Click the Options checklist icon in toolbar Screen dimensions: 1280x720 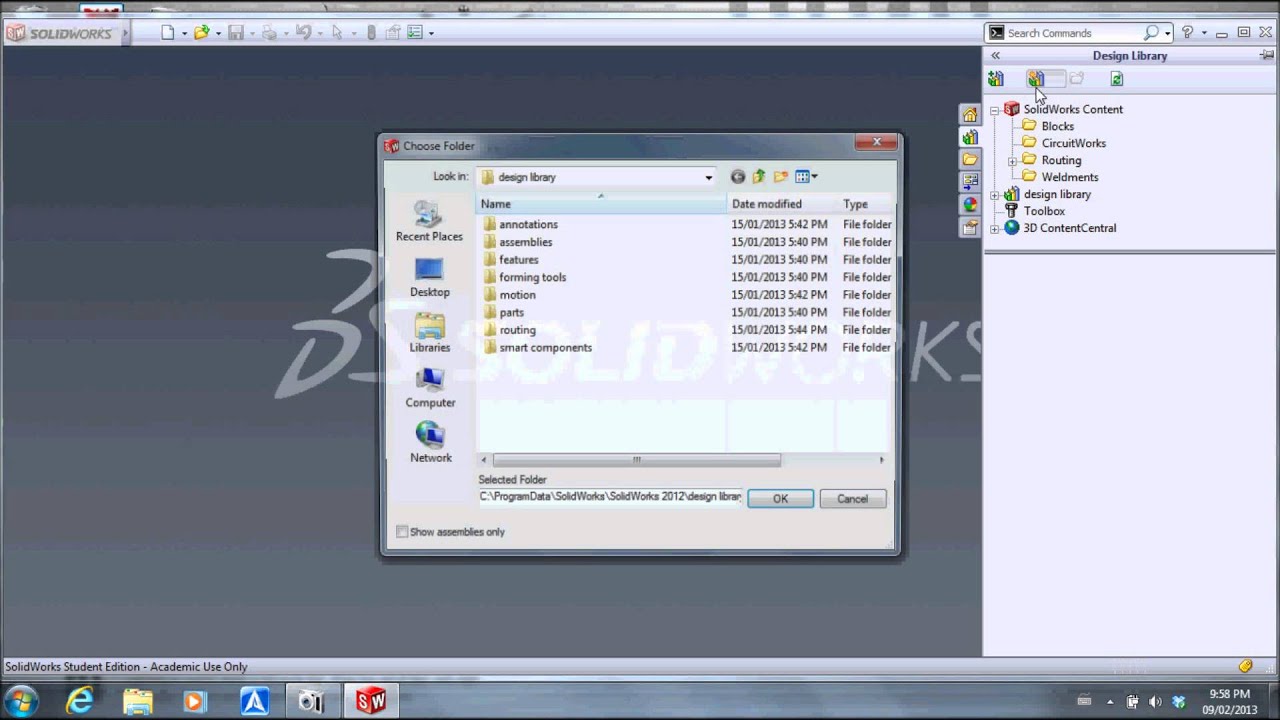click(415, 33)
